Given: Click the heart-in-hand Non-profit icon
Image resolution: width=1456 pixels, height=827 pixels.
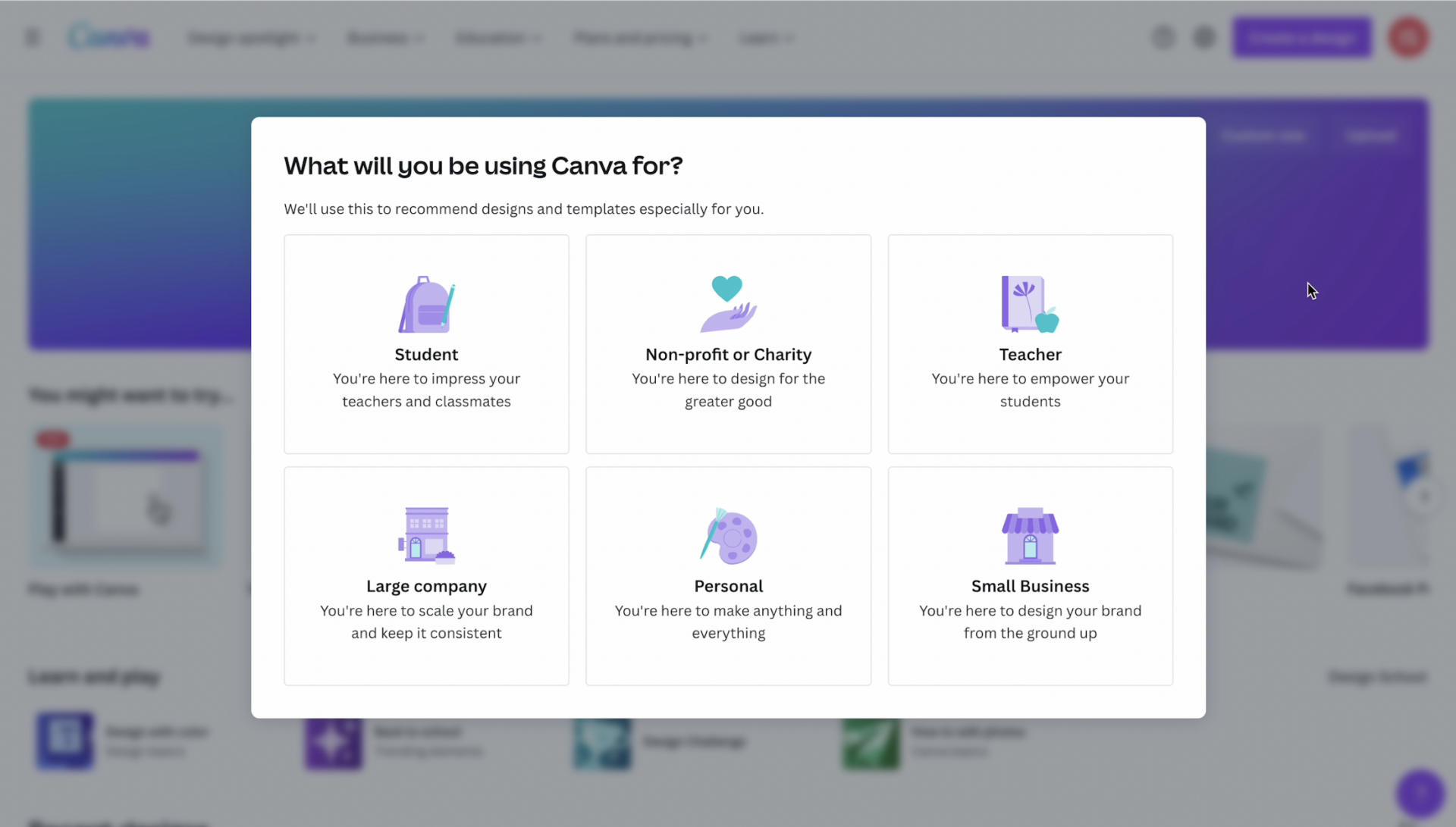Looking at the screenshot, I should click(728, 303).
